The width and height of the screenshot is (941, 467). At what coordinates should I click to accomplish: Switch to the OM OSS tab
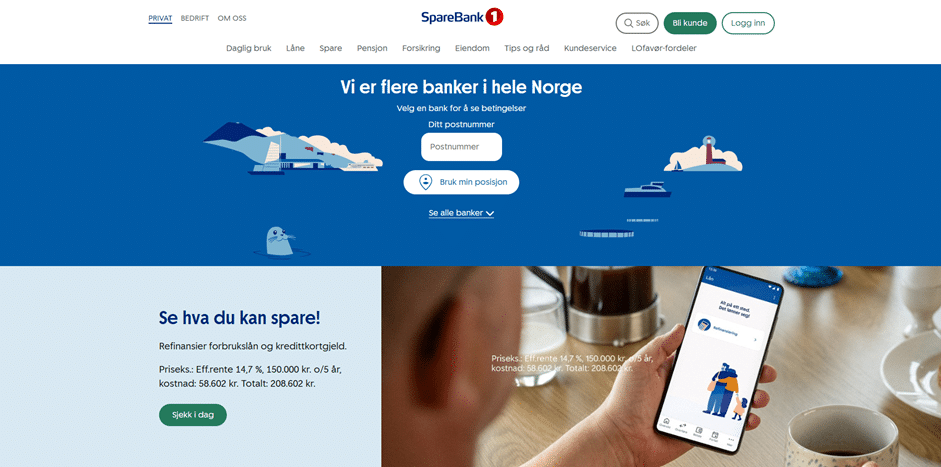(x=232, y=19)
